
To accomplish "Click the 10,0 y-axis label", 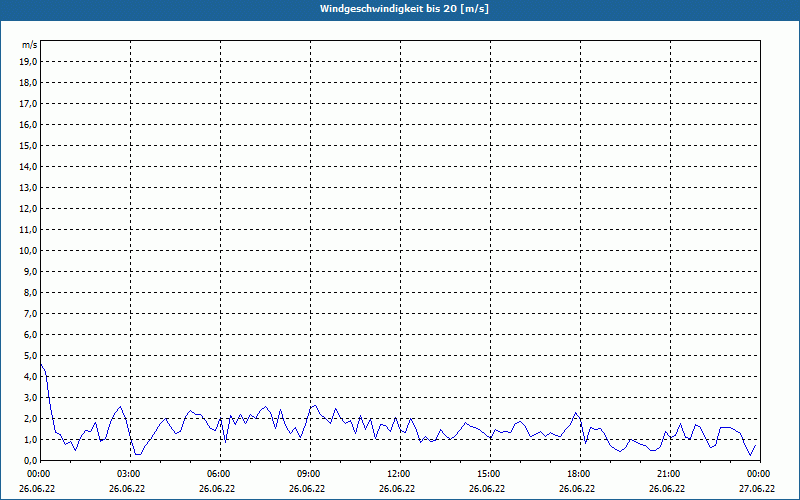I will click(x=28, y=251).
